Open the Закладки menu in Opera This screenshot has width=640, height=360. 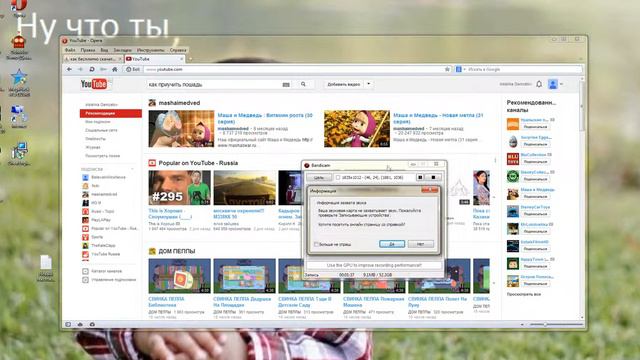coord(122,50)
